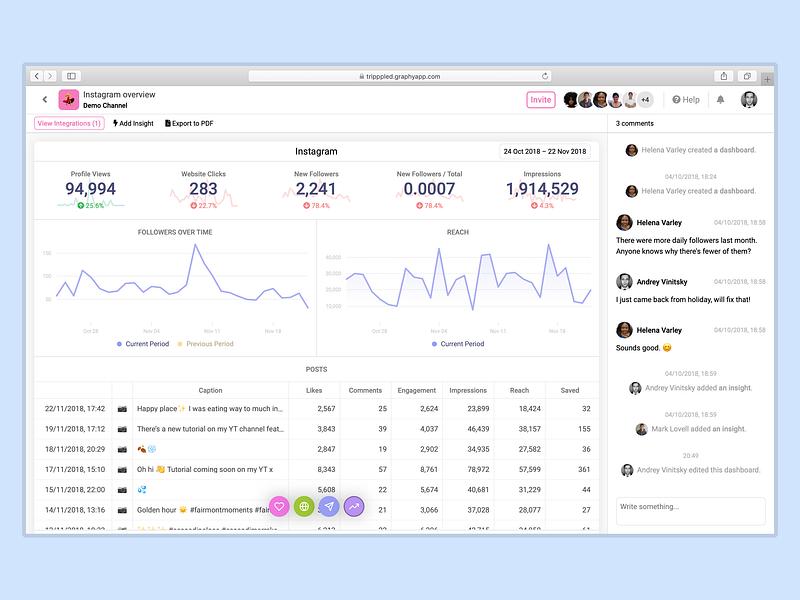Open the New Followers / Total 0.0007 metric
The height and width of the screenshot is (600, 800).
(429, 190)
